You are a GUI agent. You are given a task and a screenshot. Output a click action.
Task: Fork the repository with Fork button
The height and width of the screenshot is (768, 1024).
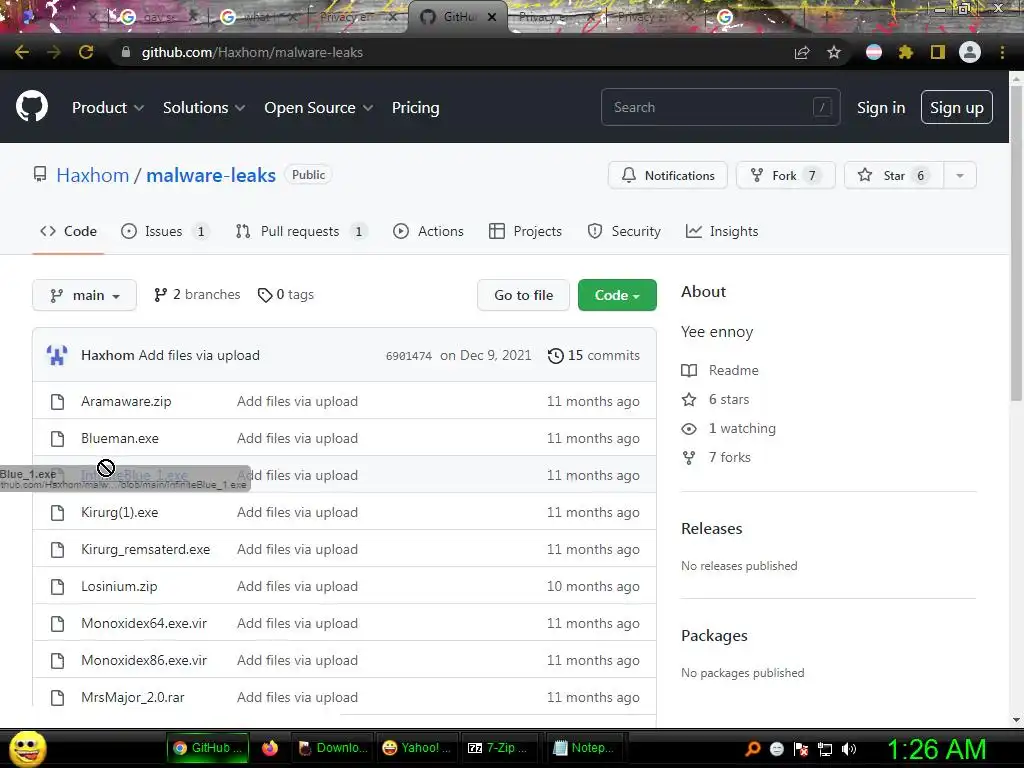pyautogui.click(x=786, y=175)
